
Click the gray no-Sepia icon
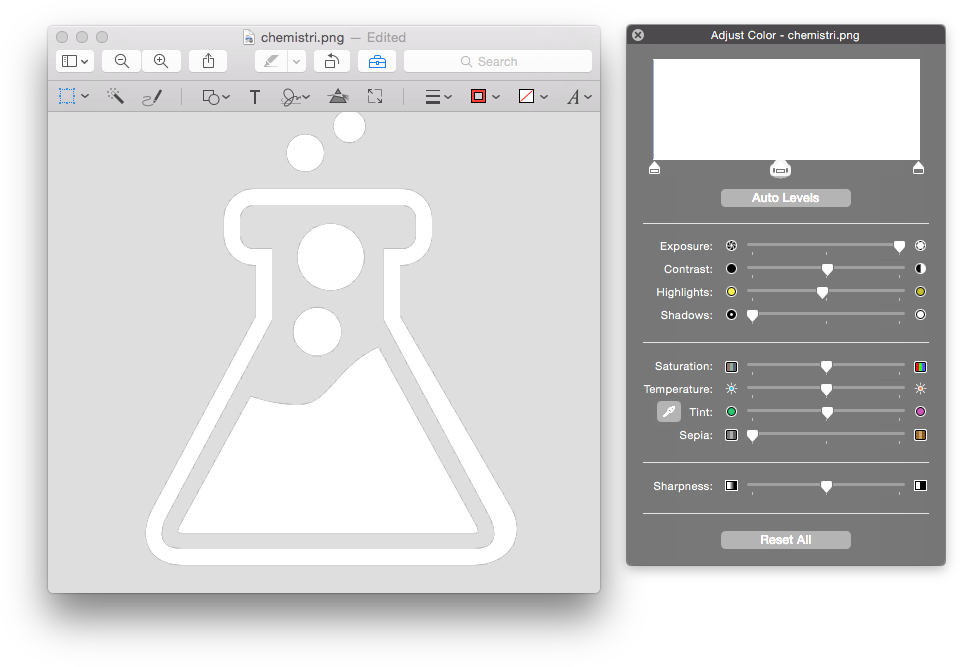732,435
